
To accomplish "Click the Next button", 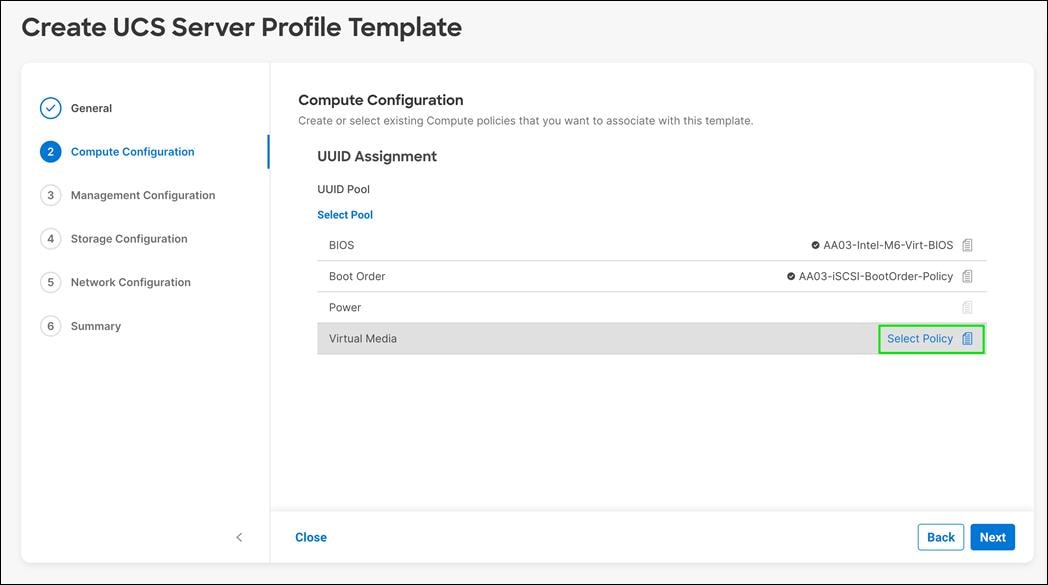I will 992,537.
